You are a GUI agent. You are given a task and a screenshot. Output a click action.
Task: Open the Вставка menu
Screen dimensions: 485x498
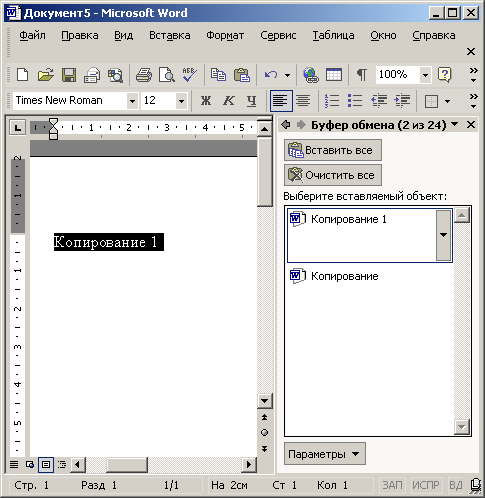[170, 35]
